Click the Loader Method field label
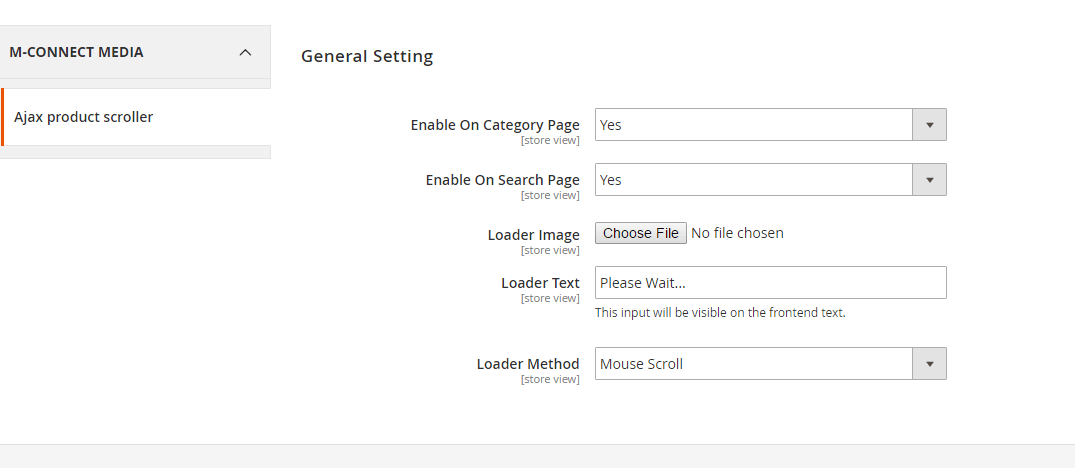1075x468 pixels. tap(528, 364)
